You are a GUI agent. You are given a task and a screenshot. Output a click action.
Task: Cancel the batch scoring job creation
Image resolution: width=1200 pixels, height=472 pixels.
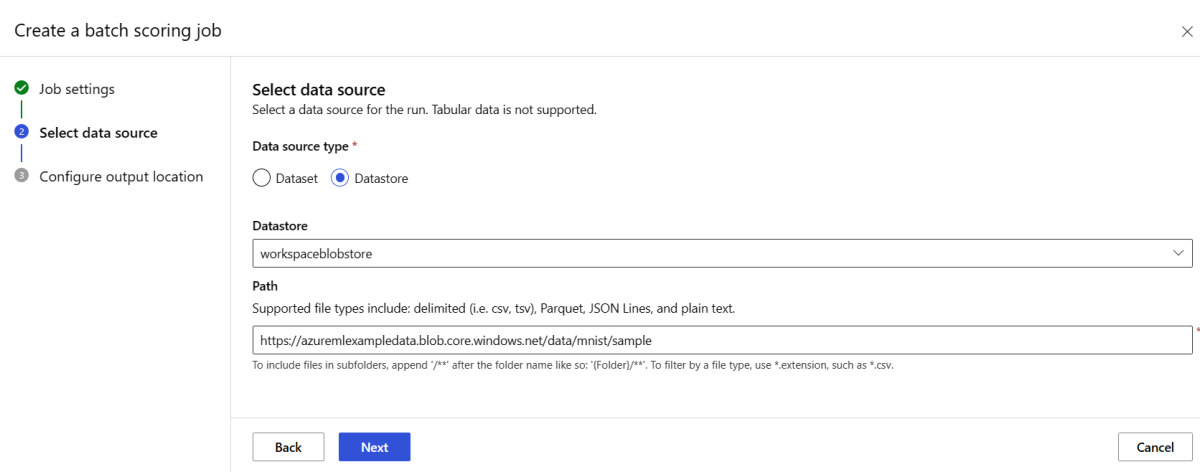coord(1155,447)
